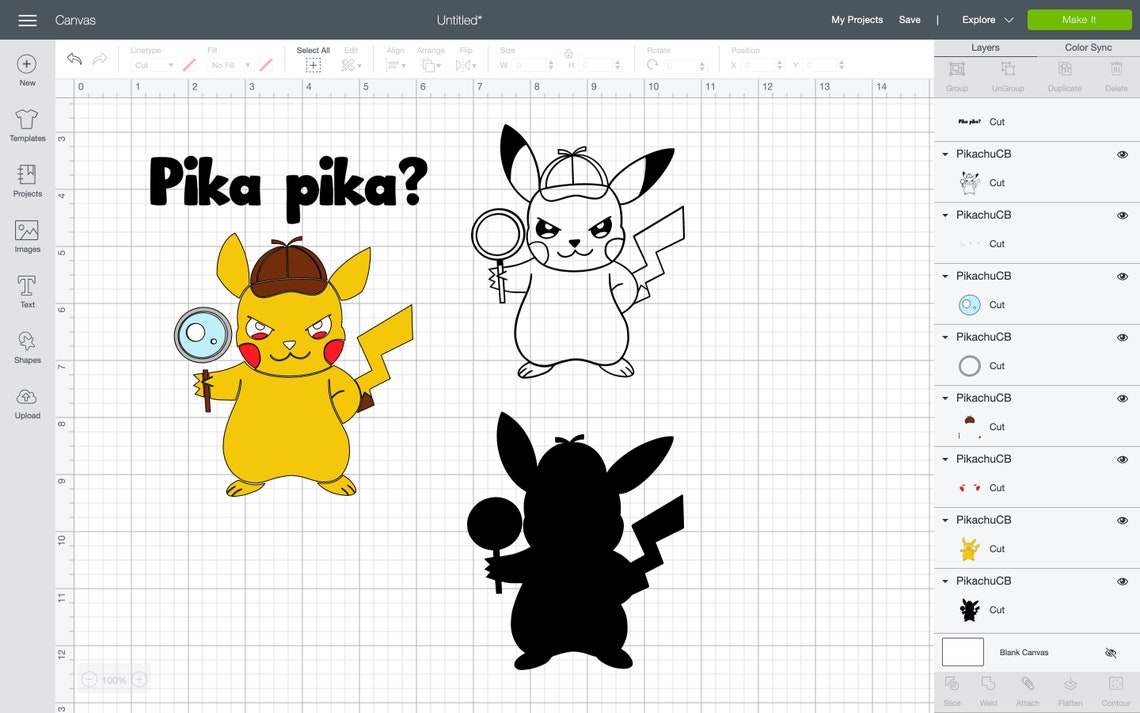Viewport: 1140px width, 713px height.
Task: Open the Shapes tool
Action: tap(27, 347)
